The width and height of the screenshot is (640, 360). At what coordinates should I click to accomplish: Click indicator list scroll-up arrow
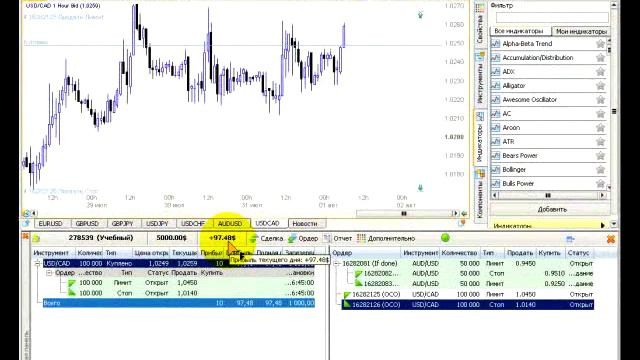tap(609, 41)
